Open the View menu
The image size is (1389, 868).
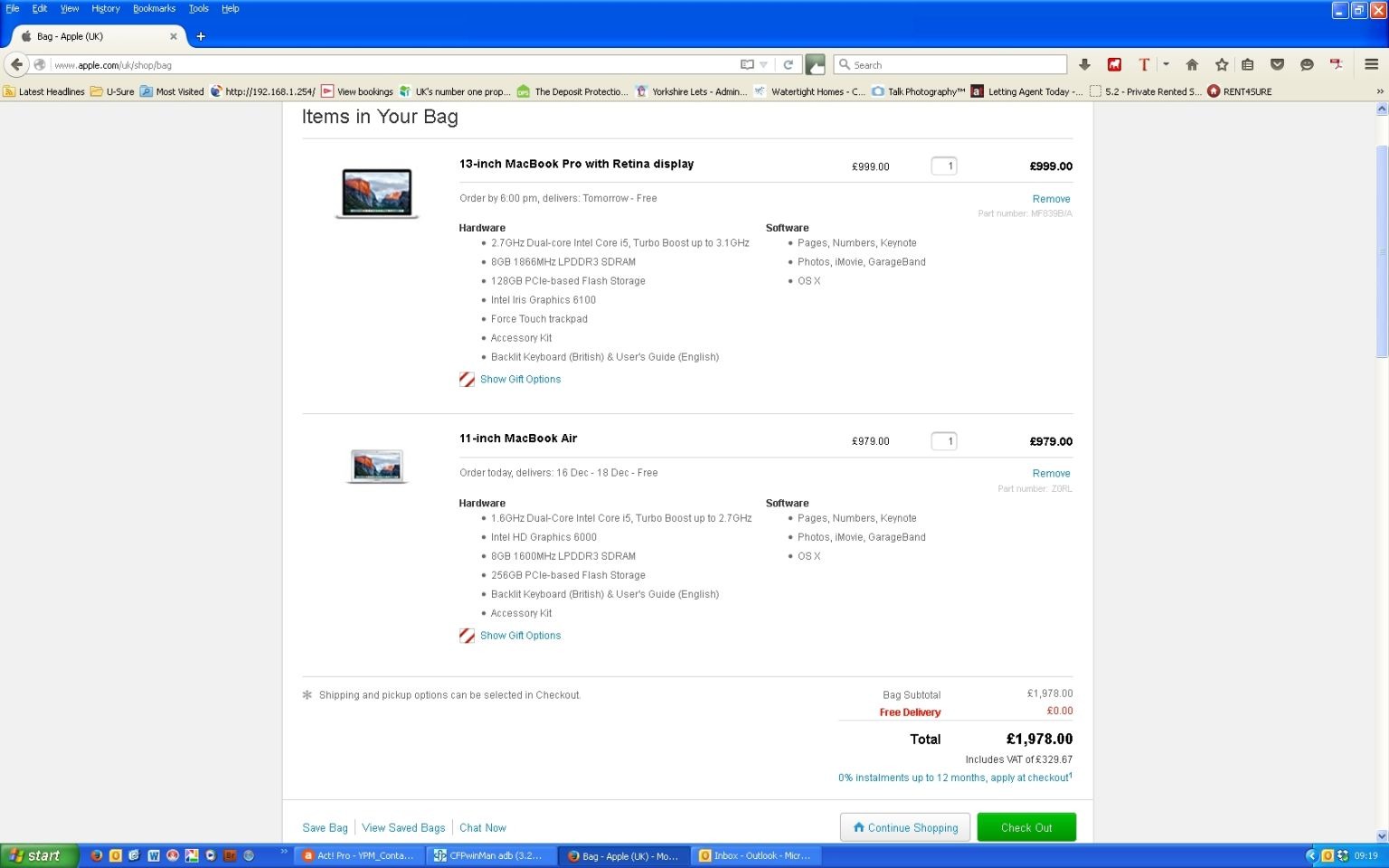[70, 8]
